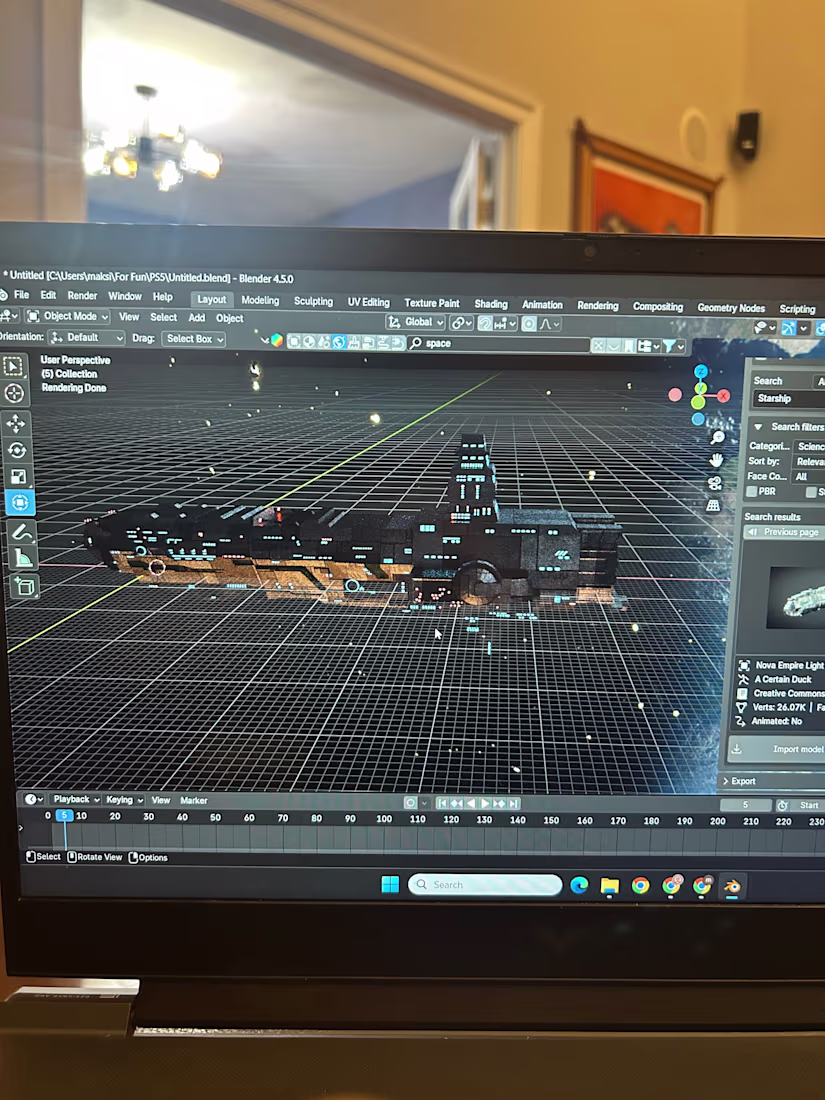Screen dimensions: 825x1100
Task: Open File Explorer from the taskbar
Action: click(x=610, y=886)
